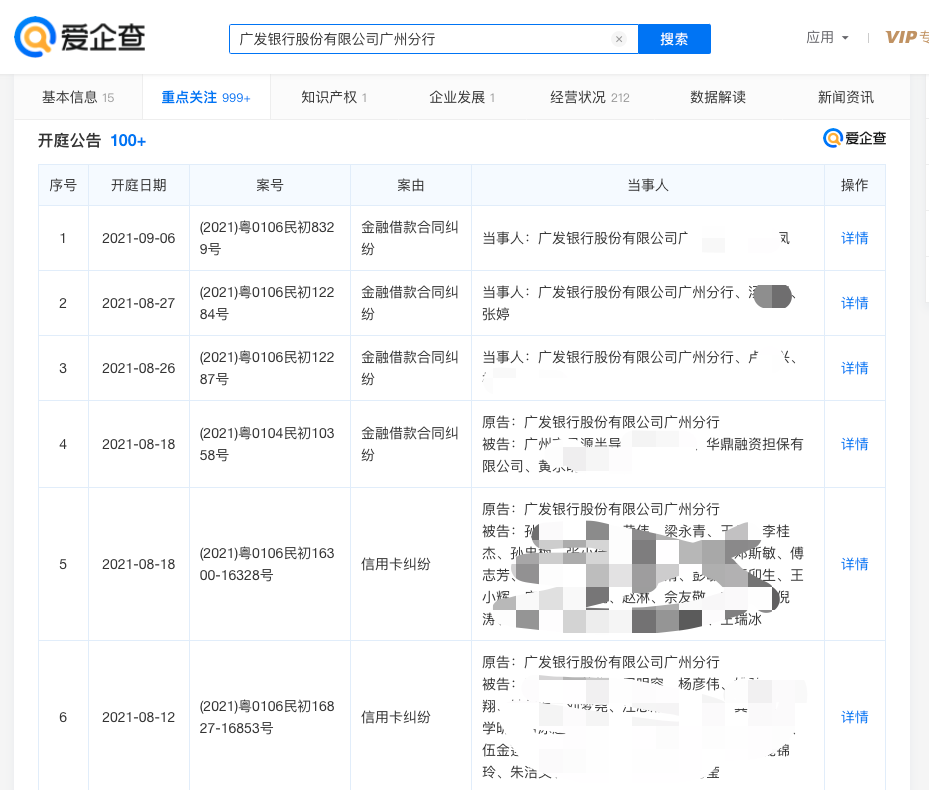View 详情 for case dated 2021-08-27
The height and width of the screenshot is (790, 929).
[x=854, y=303]
